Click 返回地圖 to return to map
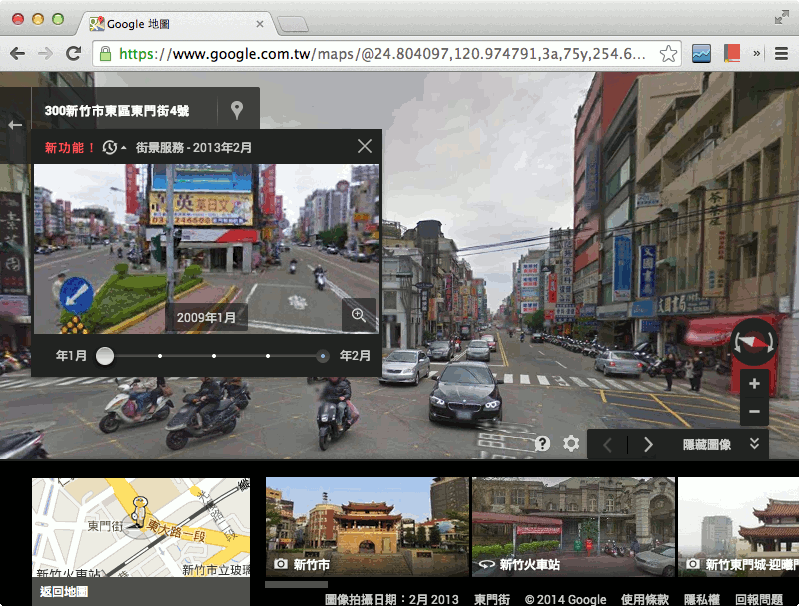Screen dimensions: 799x606 point(64,591)
